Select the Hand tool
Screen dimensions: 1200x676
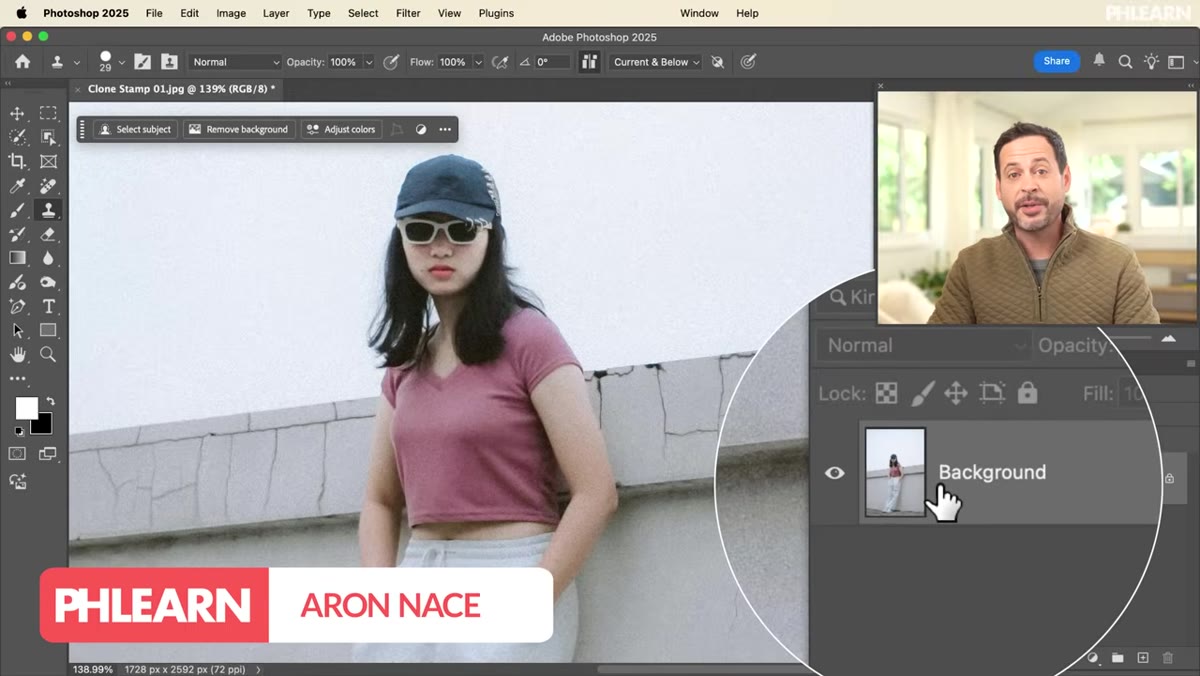pos(17,355)
